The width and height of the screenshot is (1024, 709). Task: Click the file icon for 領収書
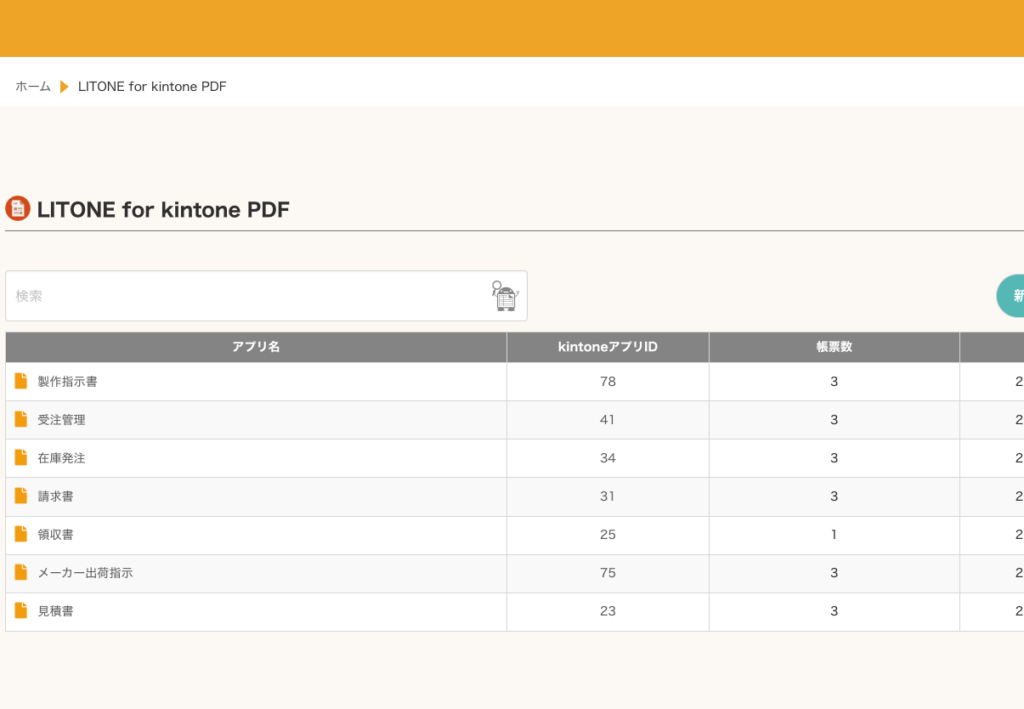(21, 534)
